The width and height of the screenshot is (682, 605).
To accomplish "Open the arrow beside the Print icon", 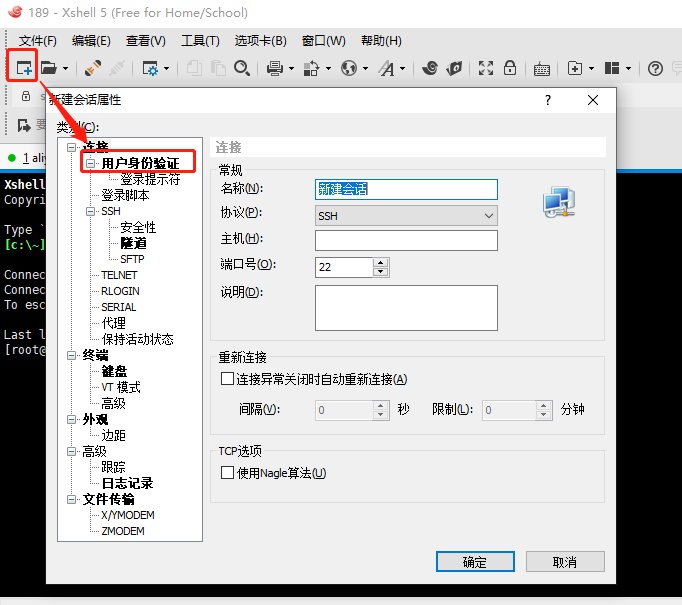I will [291, 69].
